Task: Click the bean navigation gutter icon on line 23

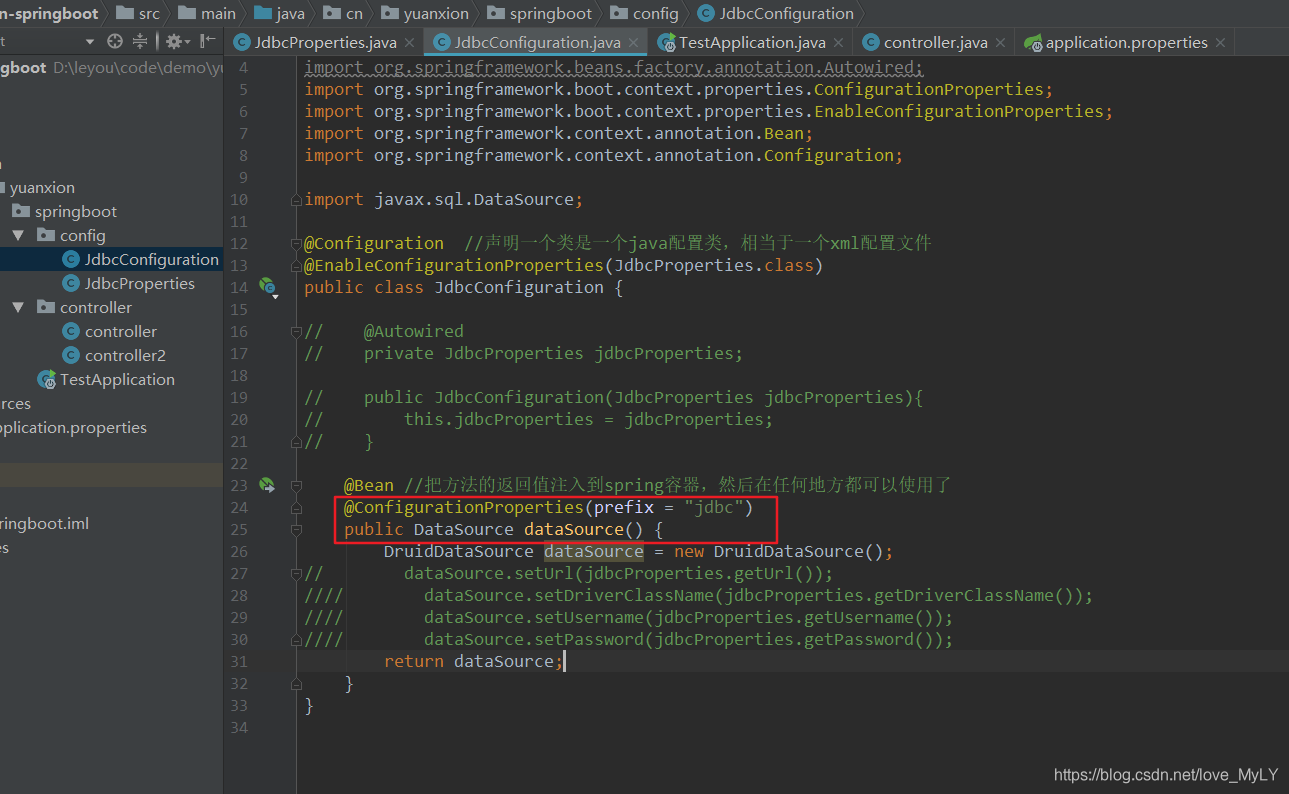Action: coord(267,485)
